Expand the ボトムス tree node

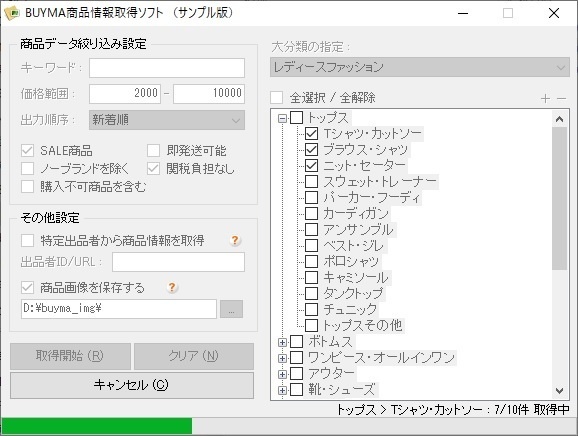tap(282, 342)
